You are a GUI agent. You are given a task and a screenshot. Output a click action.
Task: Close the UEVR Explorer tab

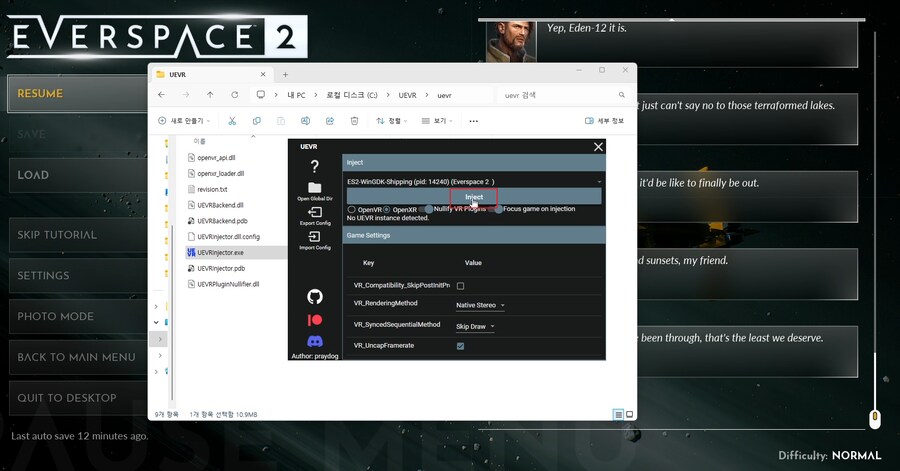pyautogui.click(x=263, y=75)
